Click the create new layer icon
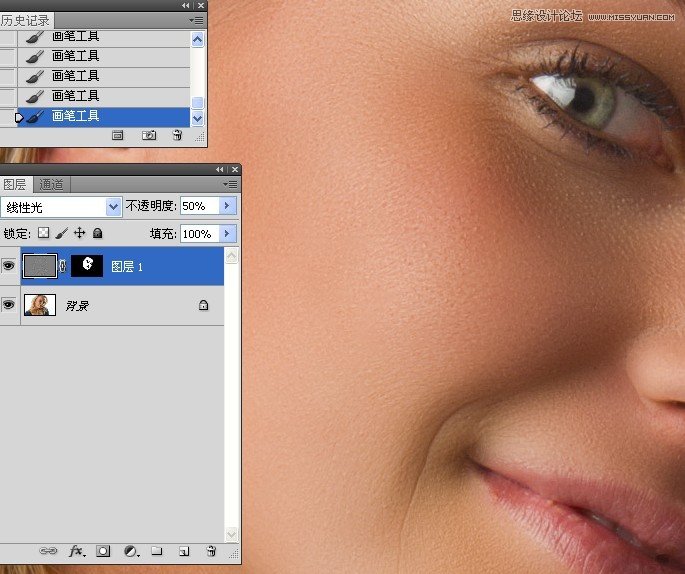685x574 pixels. click(x=184, y=551)
